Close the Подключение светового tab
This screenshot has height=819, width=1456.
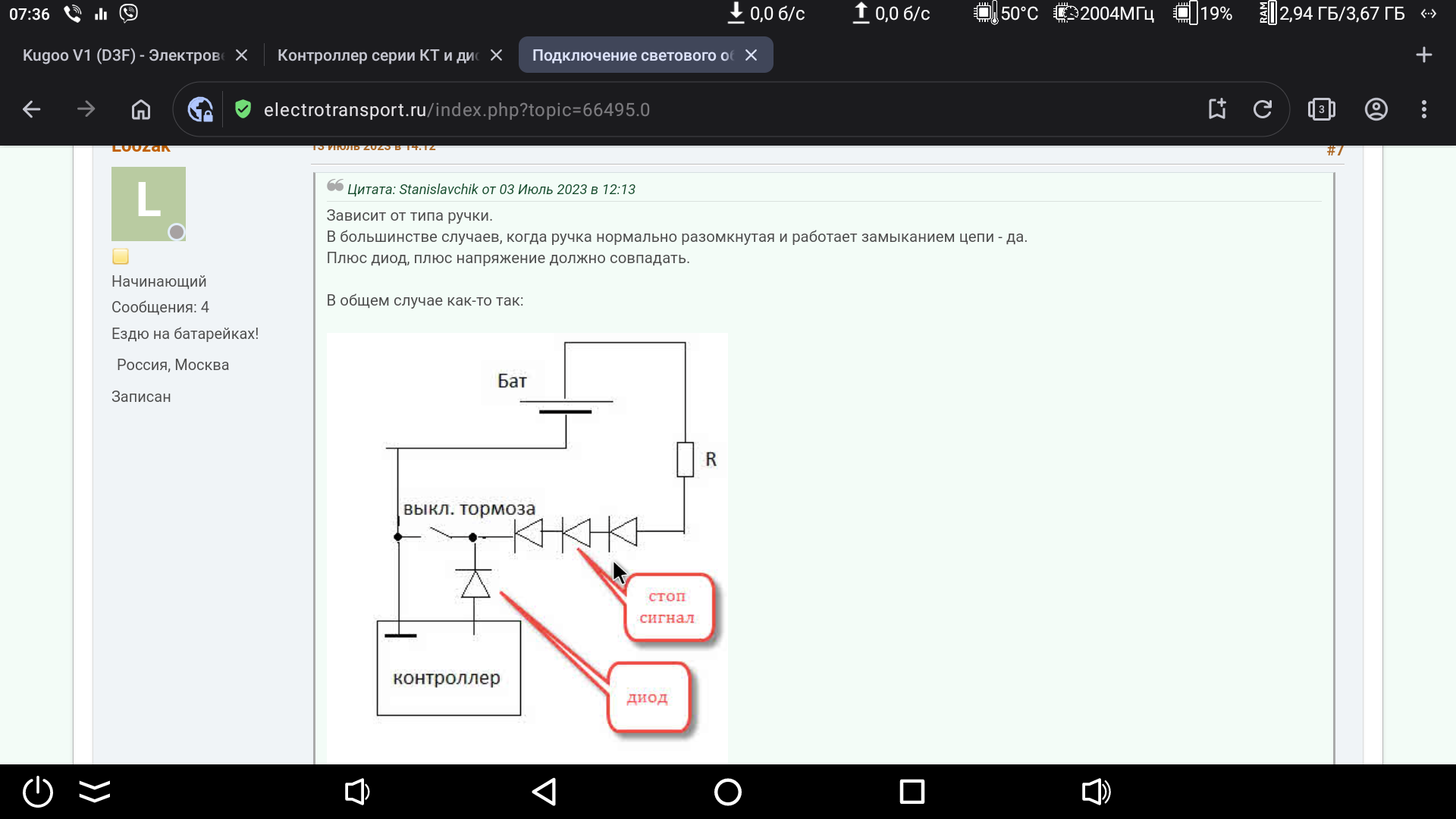[751, 55]
